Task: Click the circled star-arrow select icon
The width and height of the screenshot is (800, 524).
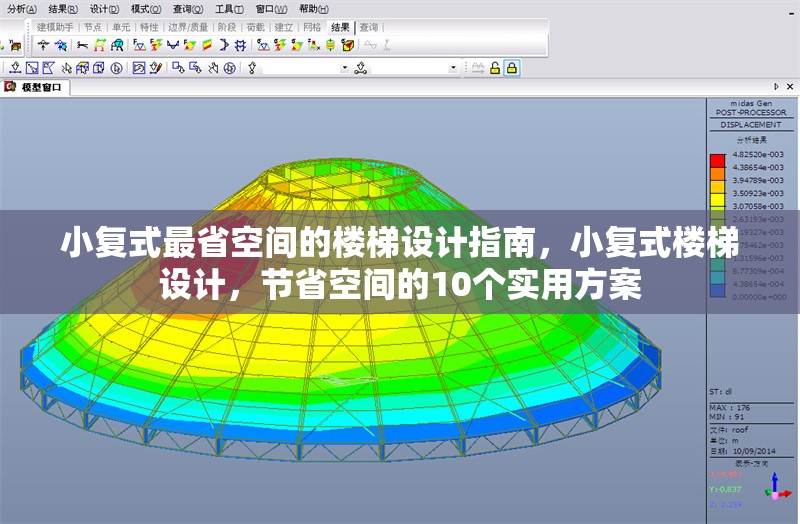Action: 230,68
